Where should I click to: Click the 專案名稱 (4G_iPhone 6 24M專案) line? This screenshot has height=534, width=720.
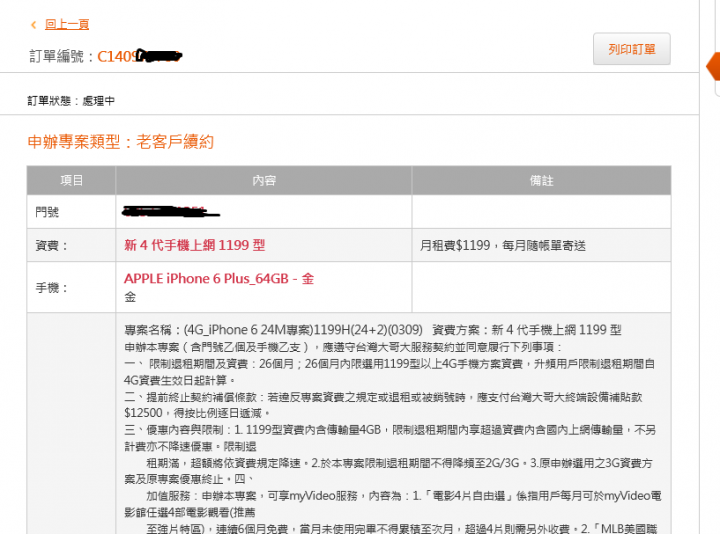click(x=372, y=330)
